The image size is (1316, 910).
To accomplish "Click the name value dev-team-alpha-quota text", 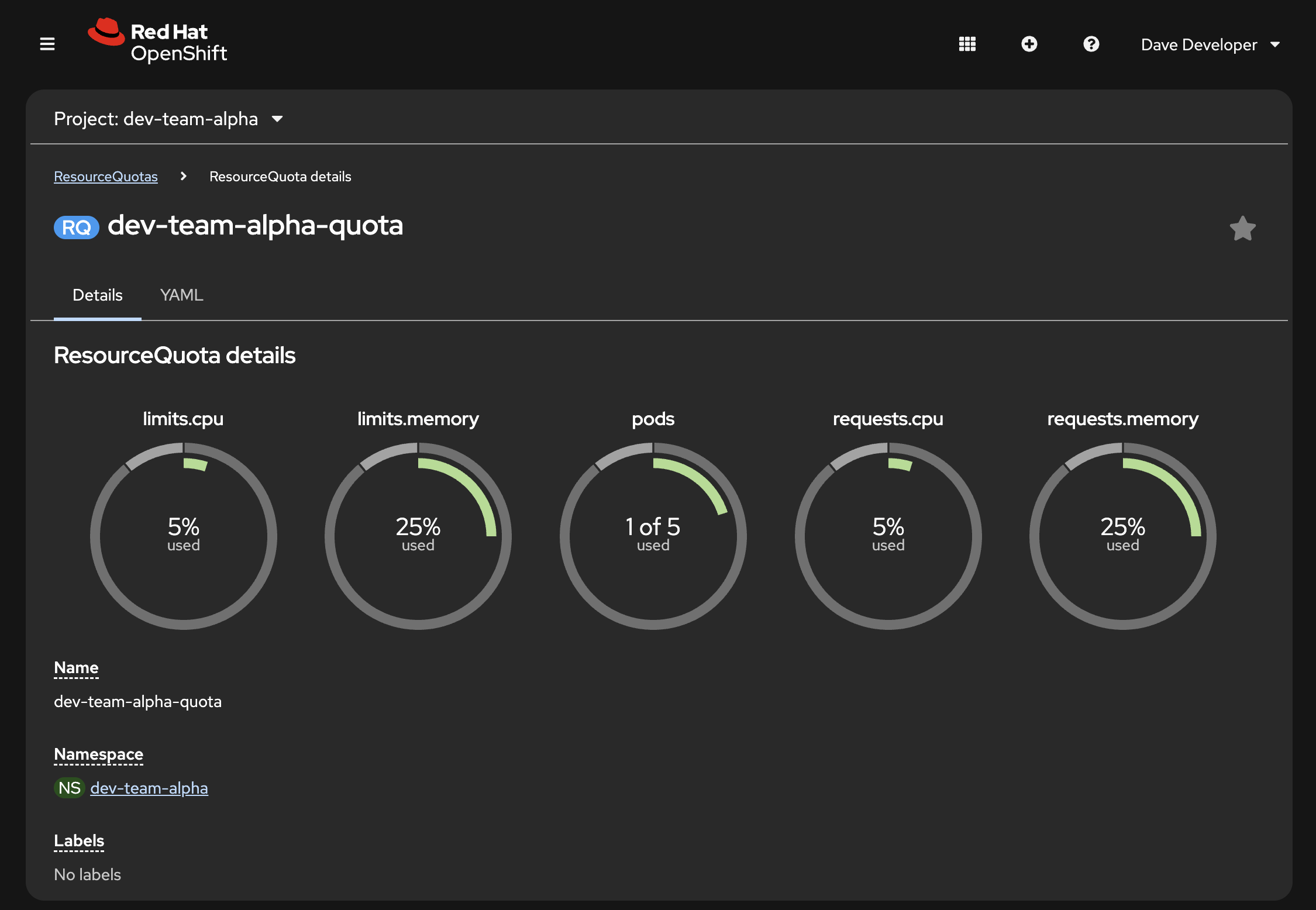I will click(137, 702).
